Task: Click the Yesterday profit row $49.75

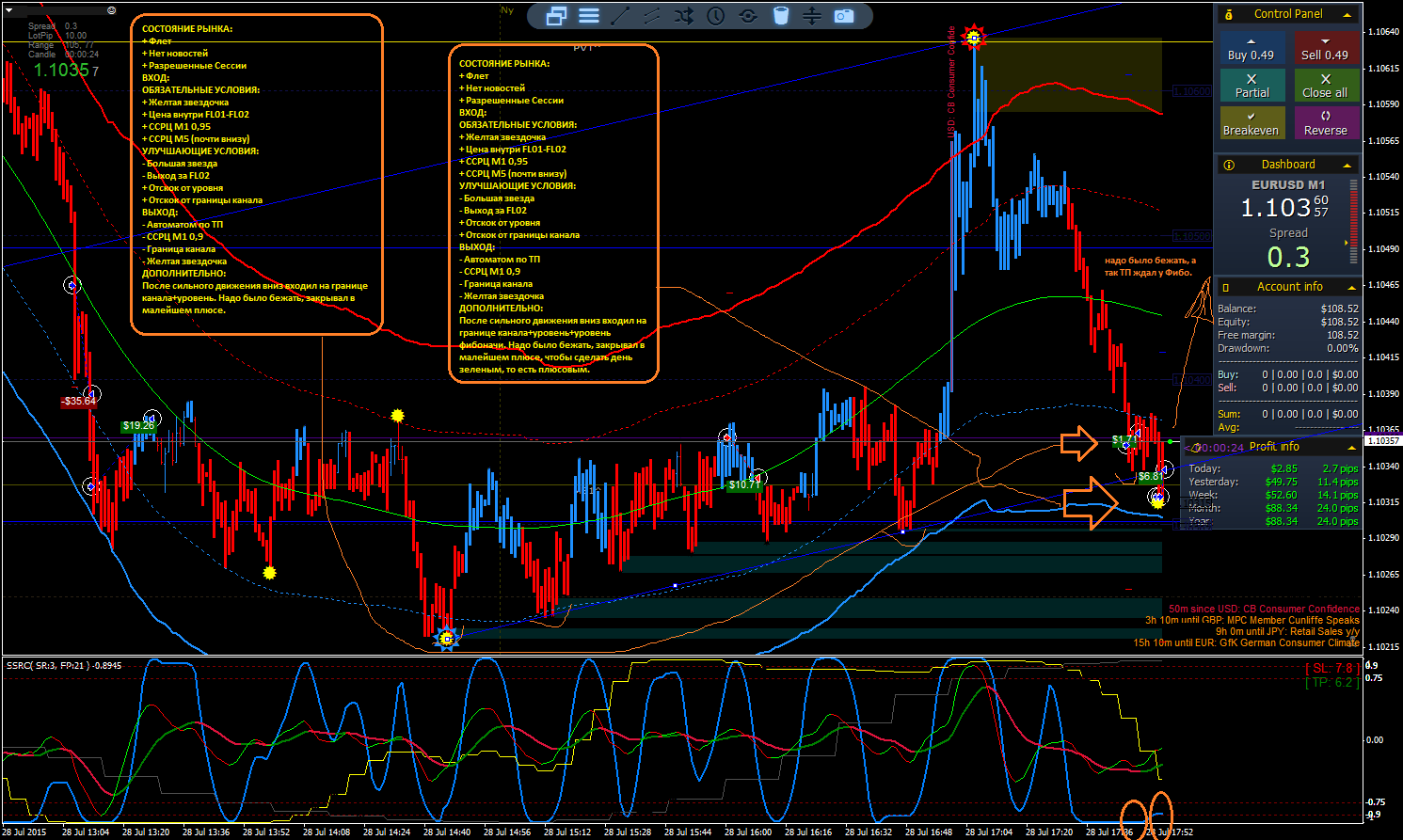Action: (x=1273, y=482)
